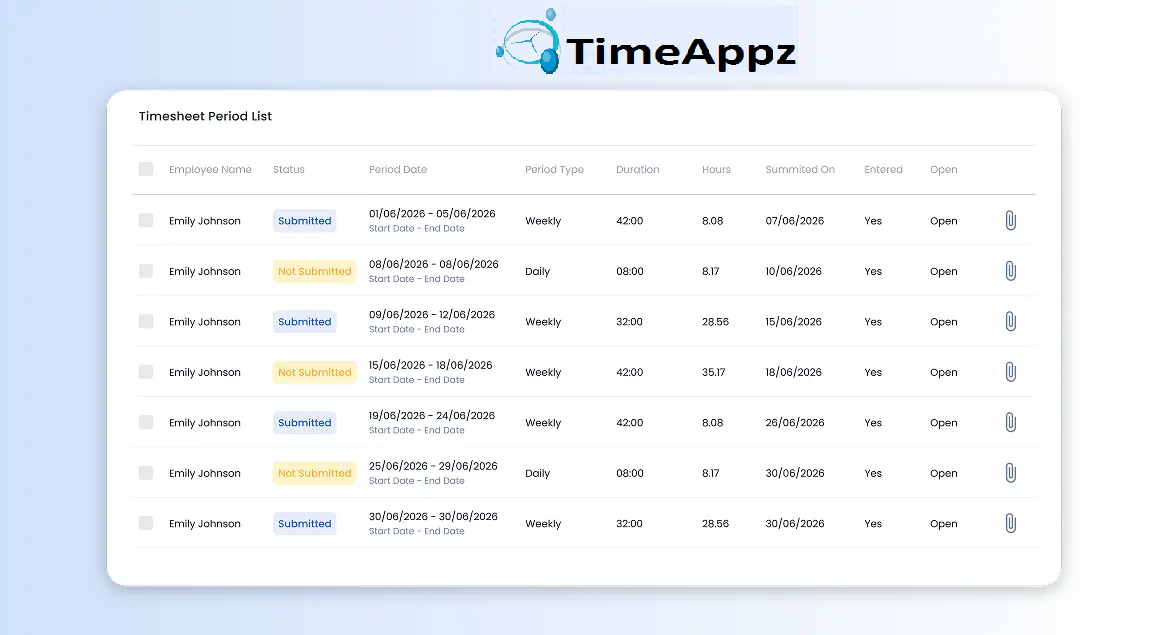Click the Hours column header
1168x635 pixels.
pyautogui.click(x=716, y=169)
